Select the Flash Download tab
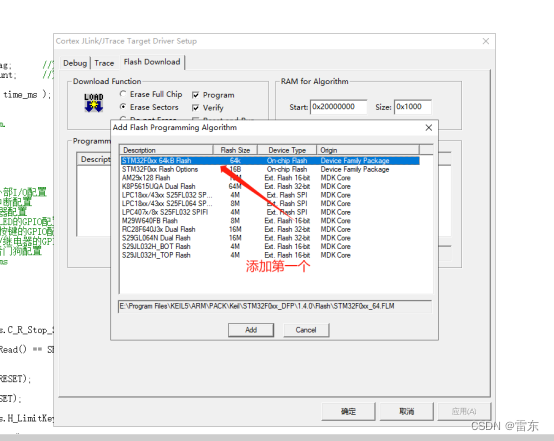 coord(152,62)
